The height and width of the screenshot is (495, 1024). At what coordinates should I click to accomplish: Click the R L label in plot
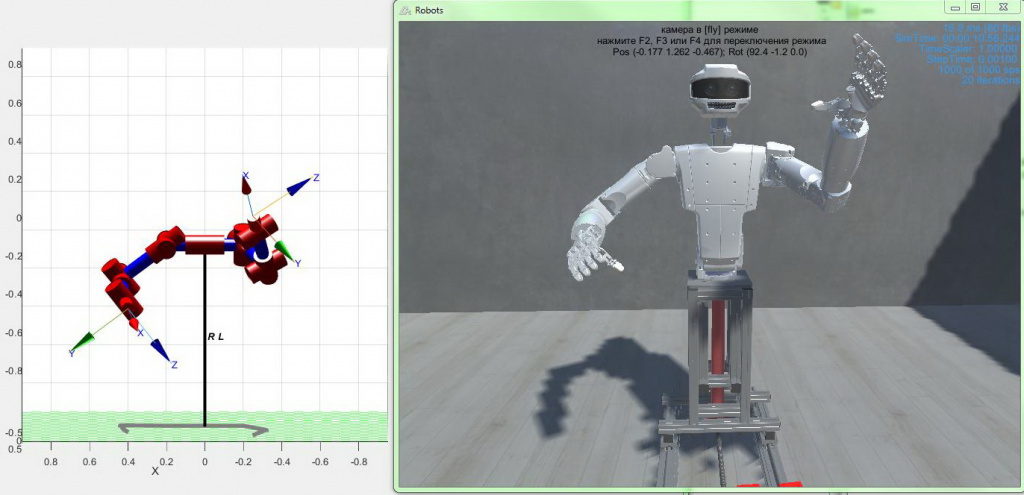[216, 337]
